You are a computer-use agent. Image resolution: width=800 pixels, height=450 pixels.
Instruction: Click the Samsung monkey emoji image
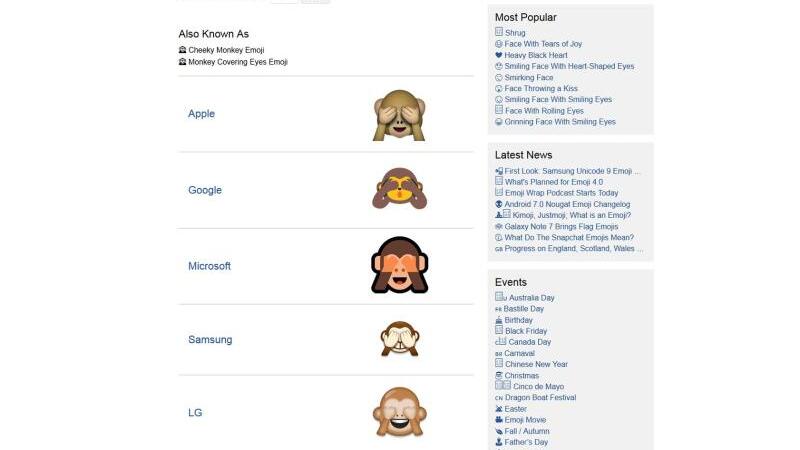point(399,339)
